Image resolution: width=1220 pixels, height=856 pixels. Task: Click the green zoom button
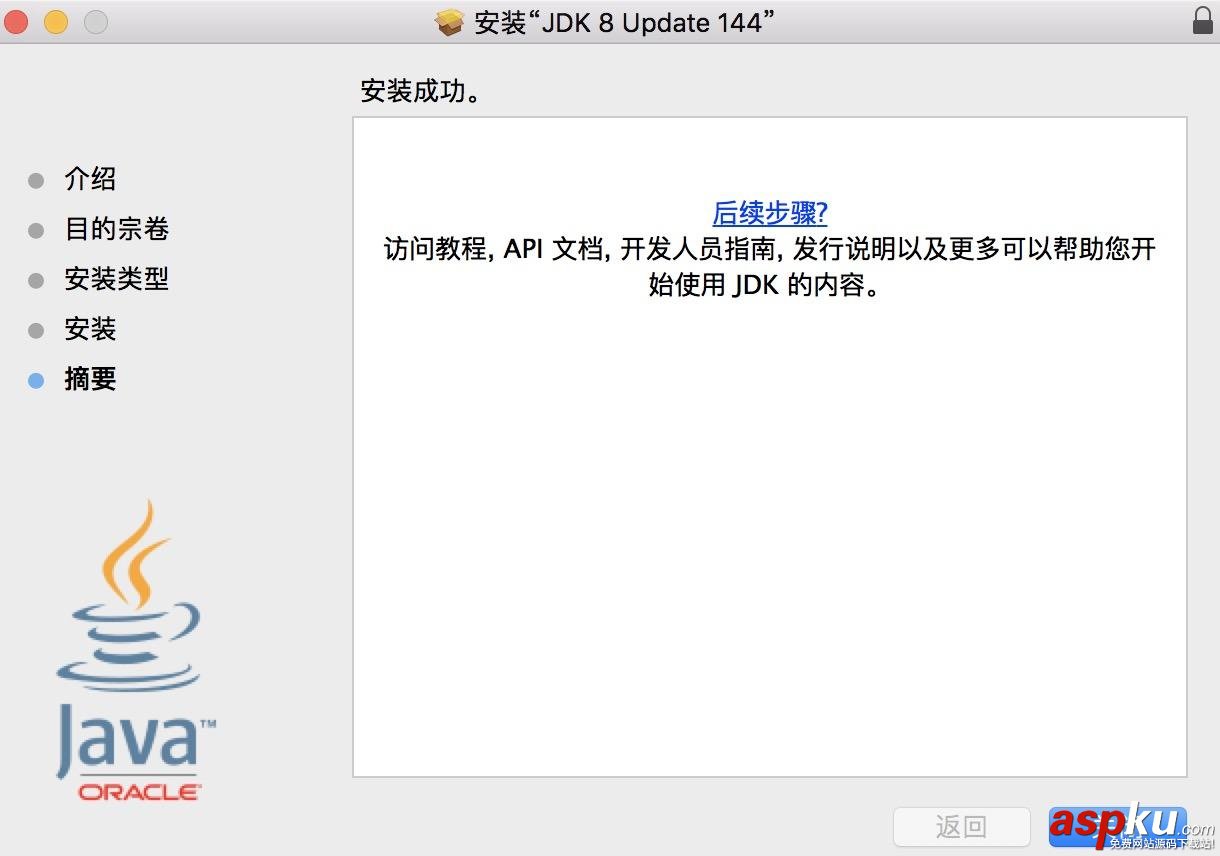click(x=95, y=21)
